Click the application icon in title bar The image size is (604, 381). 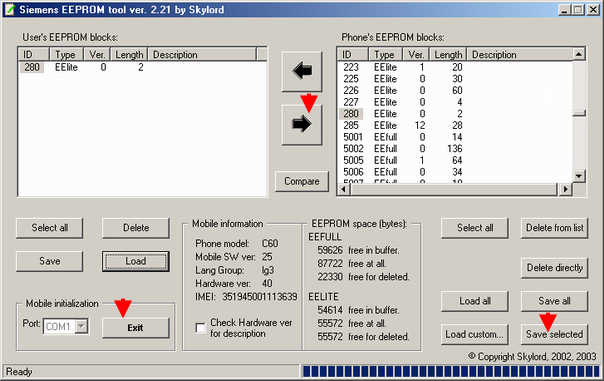[x=9, y=10]
